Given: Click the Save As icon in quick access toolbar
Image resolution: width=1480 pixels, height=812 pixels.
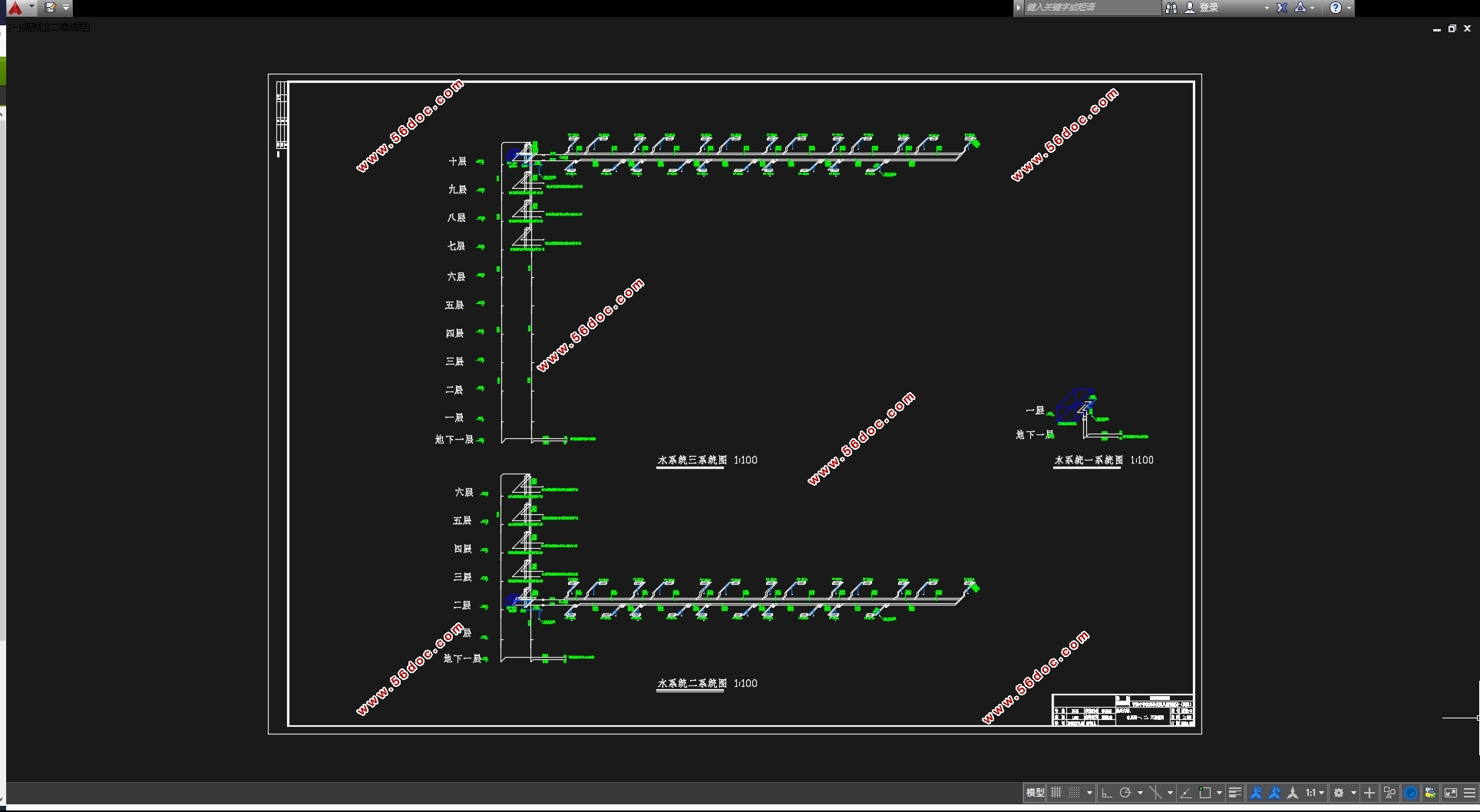Looking at the screenshot, I should [x=51, y=8].
